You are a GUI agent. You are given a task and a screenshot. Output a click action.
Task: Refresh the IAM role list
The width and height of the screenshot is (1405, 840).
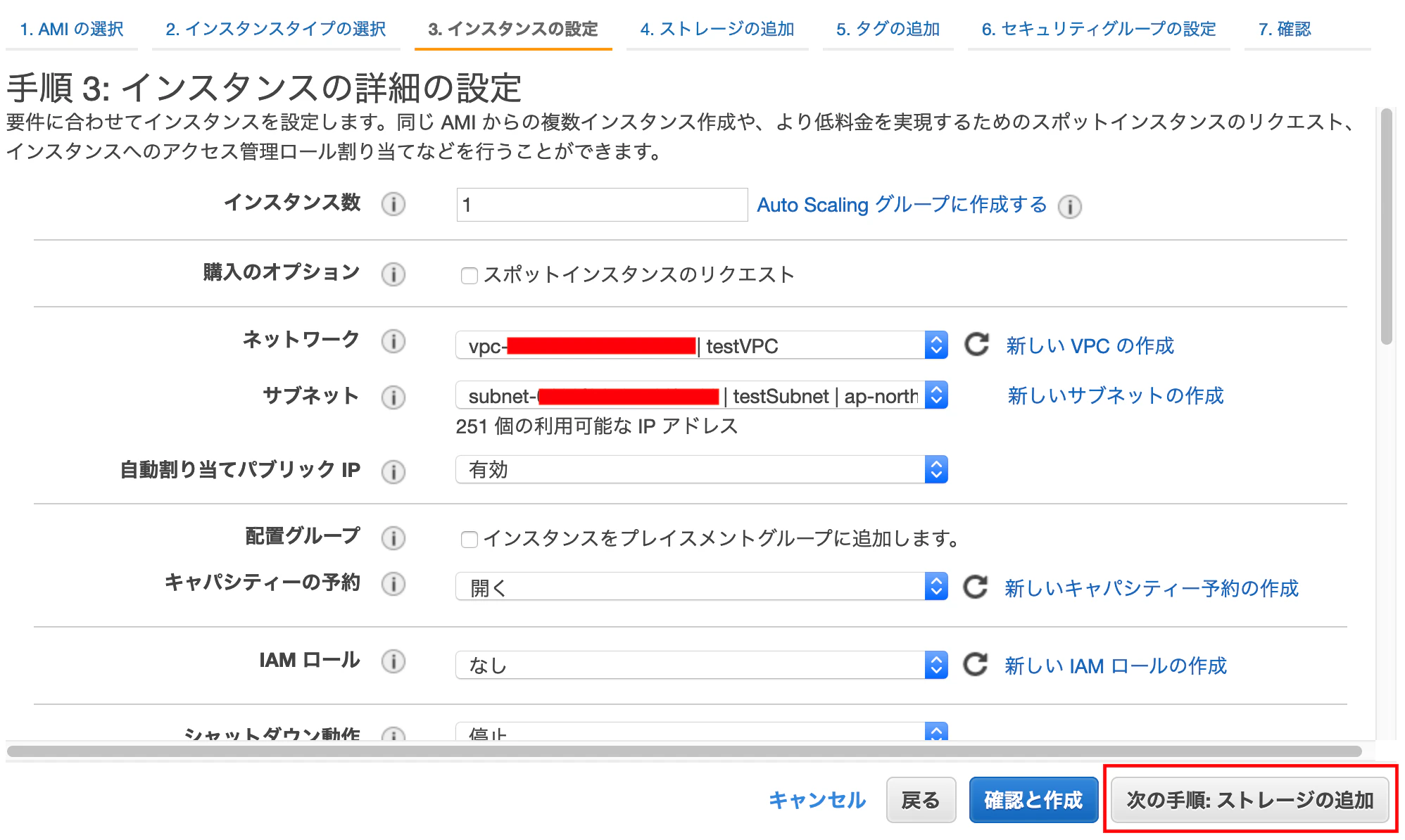(x=975, y=664)
